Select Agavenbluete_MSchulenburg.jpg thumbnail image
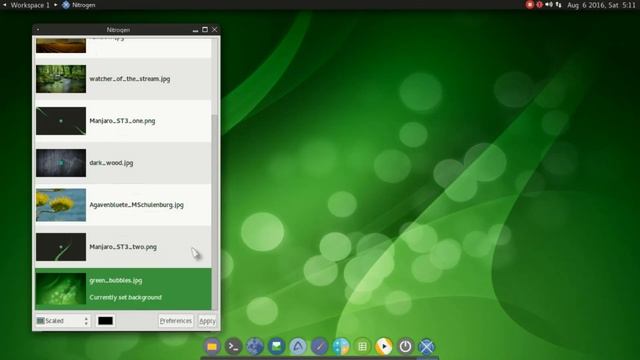This screenshot has width=640, height=360. point(61,205)
